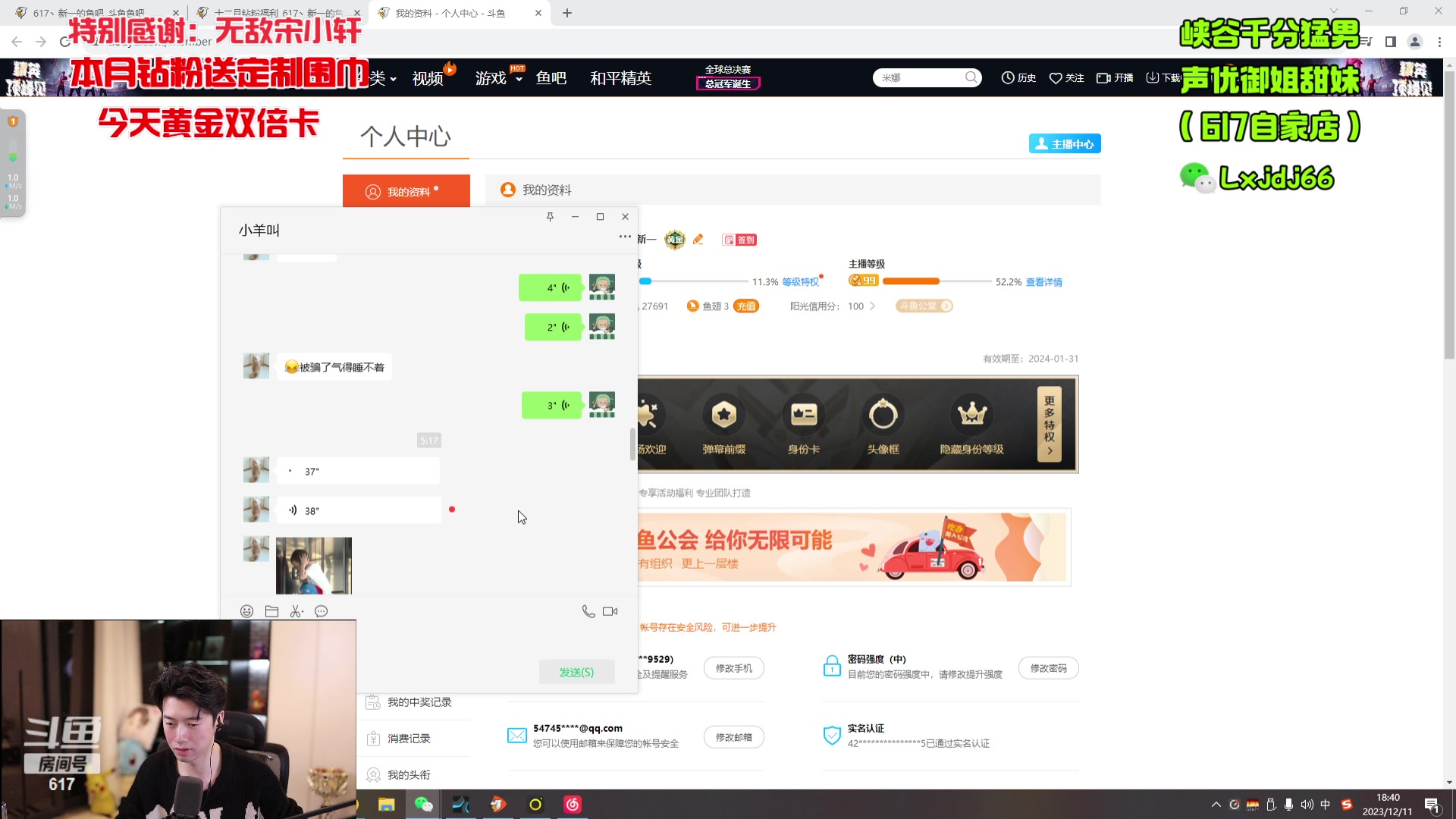Open chat history bubble icon
Viewport: 1456px width, 819px height.
click(322, 611)
